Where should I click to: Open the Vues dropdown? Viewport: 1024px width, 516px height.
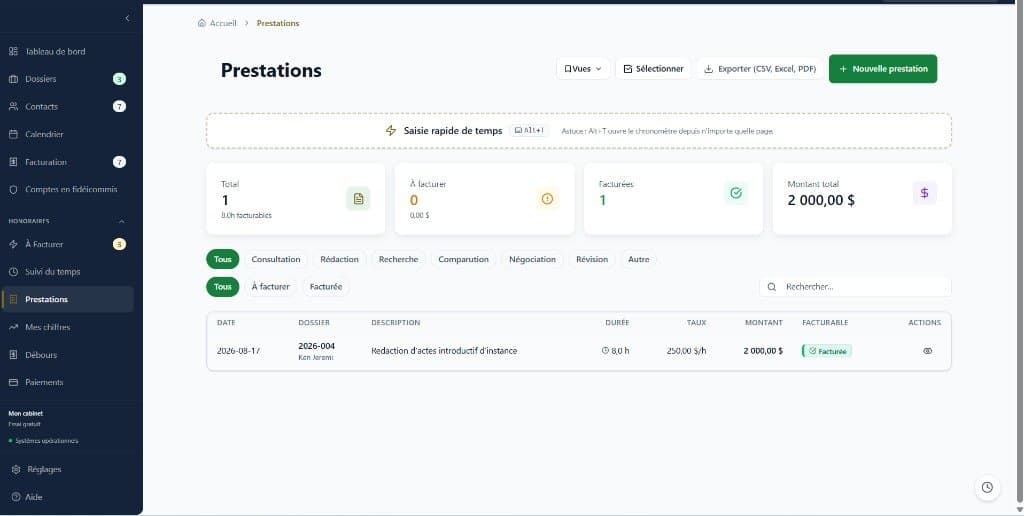(583, 69)
